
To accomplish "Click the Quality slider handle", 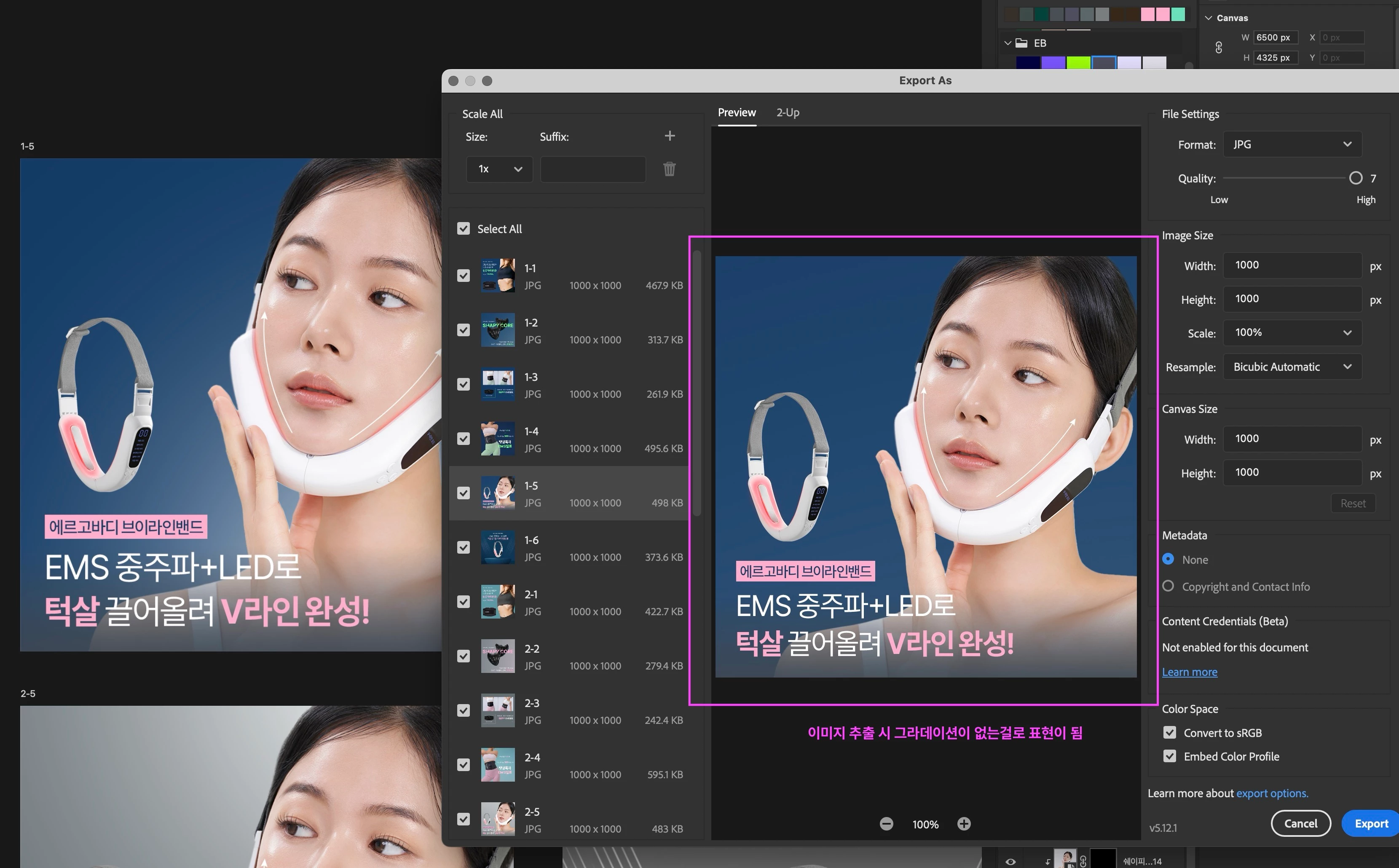I will click(x=1355, y=178).
